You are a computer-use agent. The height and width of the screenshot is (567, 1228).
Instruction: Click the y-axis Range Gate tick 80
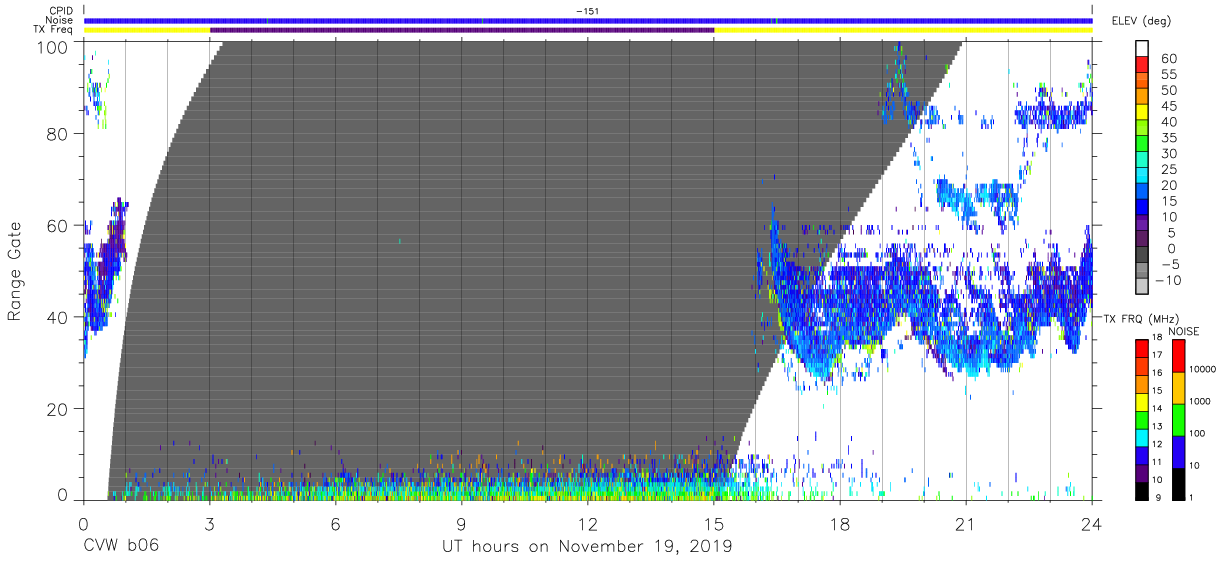[x=59, y=134]
